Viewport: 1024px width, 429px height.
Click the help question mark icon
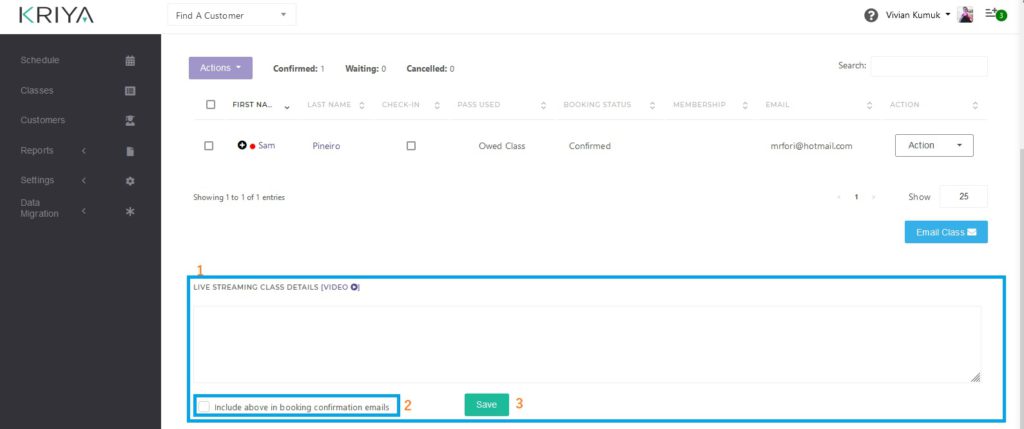[871, 15]
